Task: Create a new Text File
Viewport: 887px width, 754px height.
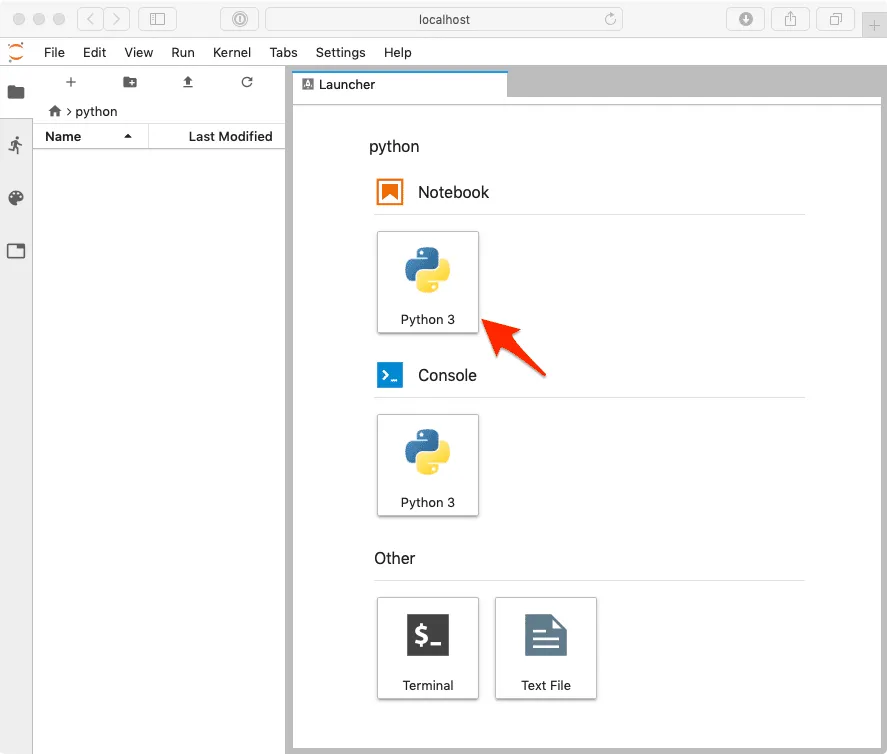Action: click(546, 648)
